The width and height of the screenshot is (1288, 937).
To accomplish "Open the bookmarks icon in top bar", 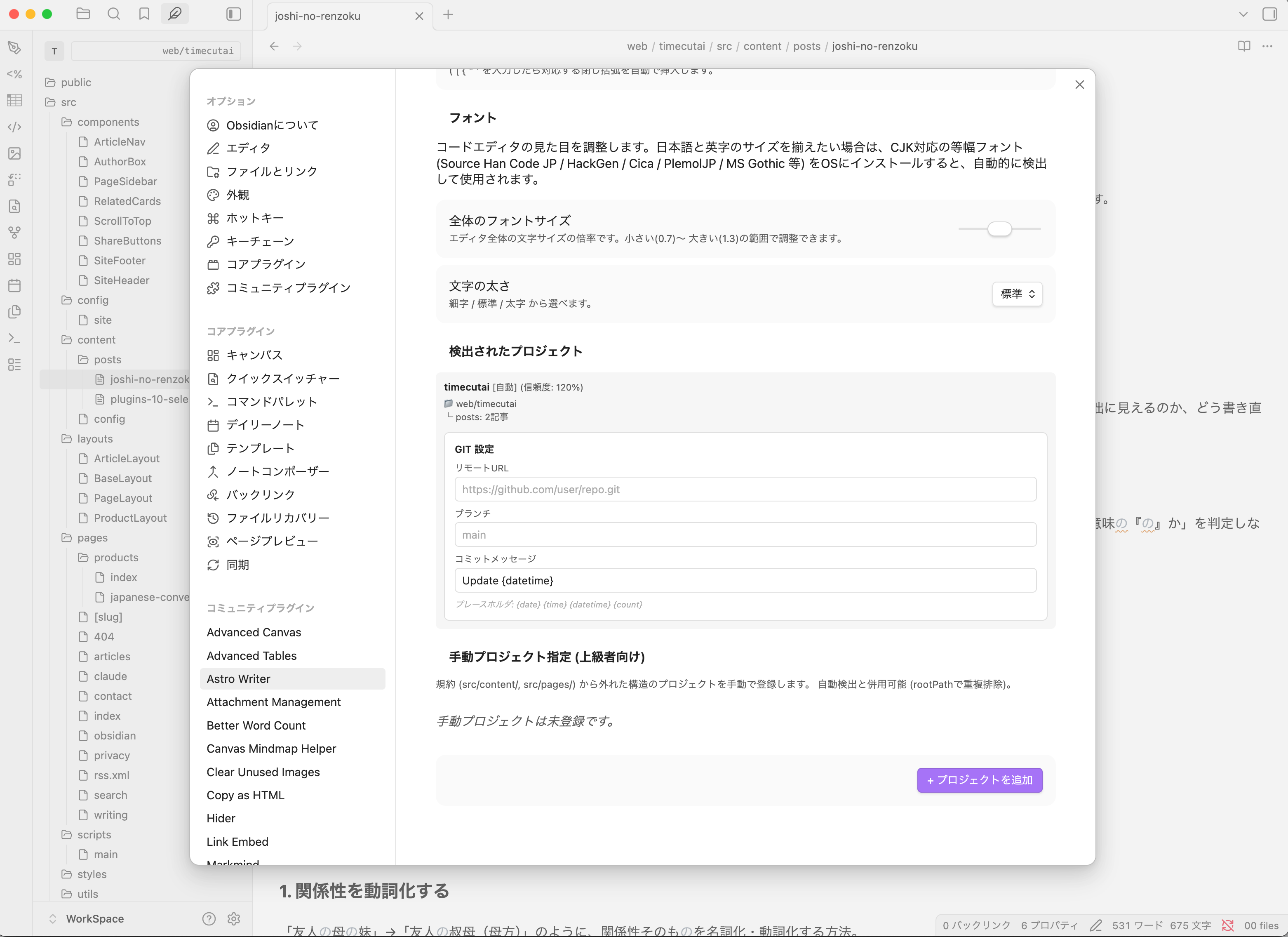I will (144, 14).
